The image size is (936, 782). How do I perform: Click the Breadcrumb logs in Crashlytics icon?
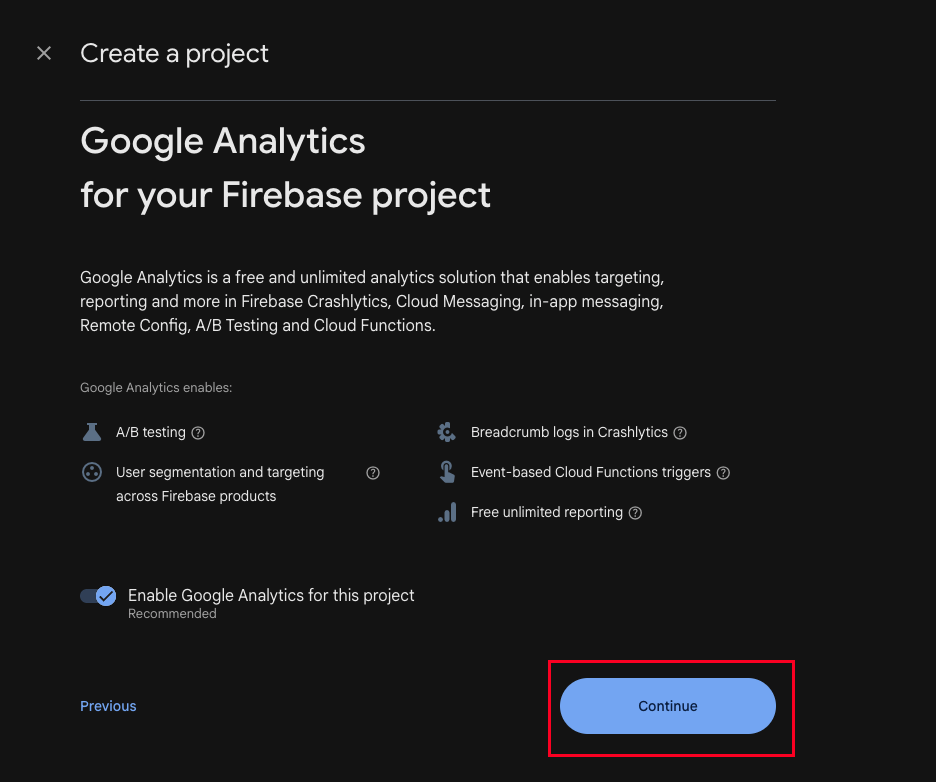[x=447, y=432]
